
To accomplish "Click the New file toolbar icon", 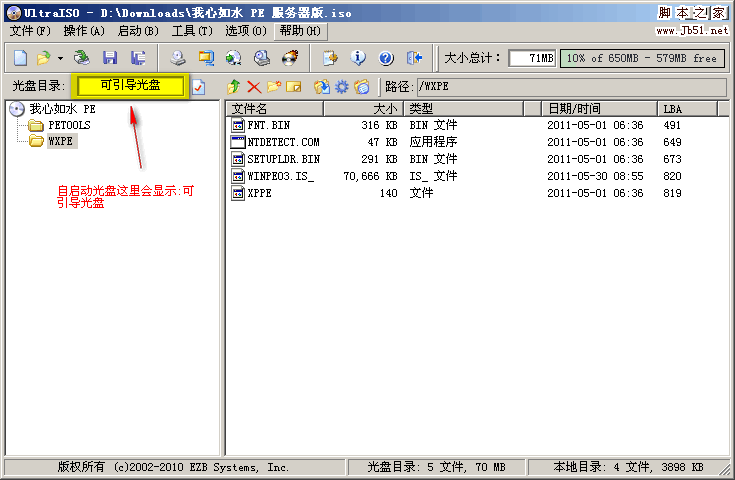I will [20, 58].
